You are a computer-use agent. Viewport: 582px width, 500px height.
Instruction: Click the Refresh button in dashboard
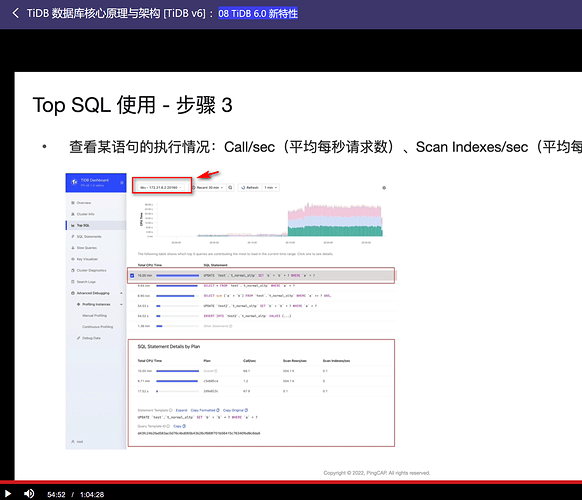click(x=250, y=187)
